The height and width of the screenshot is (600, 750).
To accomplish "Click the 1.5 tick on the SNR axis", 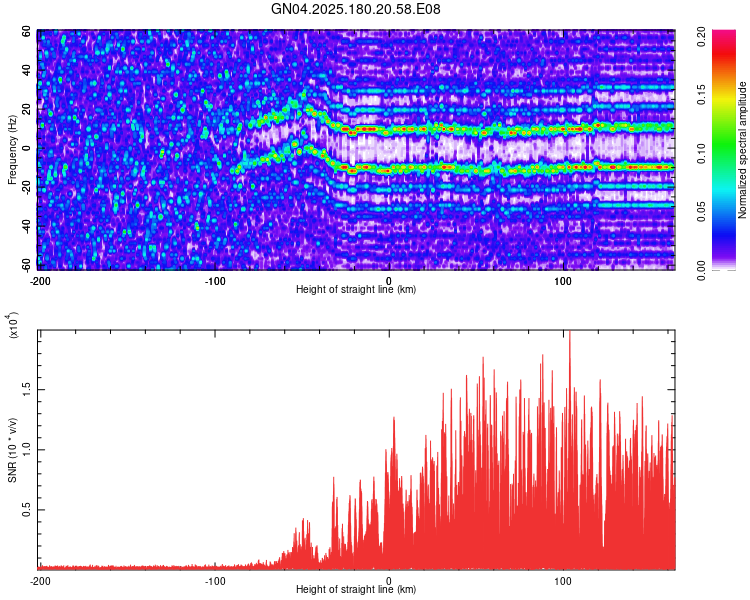I will 26,390.
